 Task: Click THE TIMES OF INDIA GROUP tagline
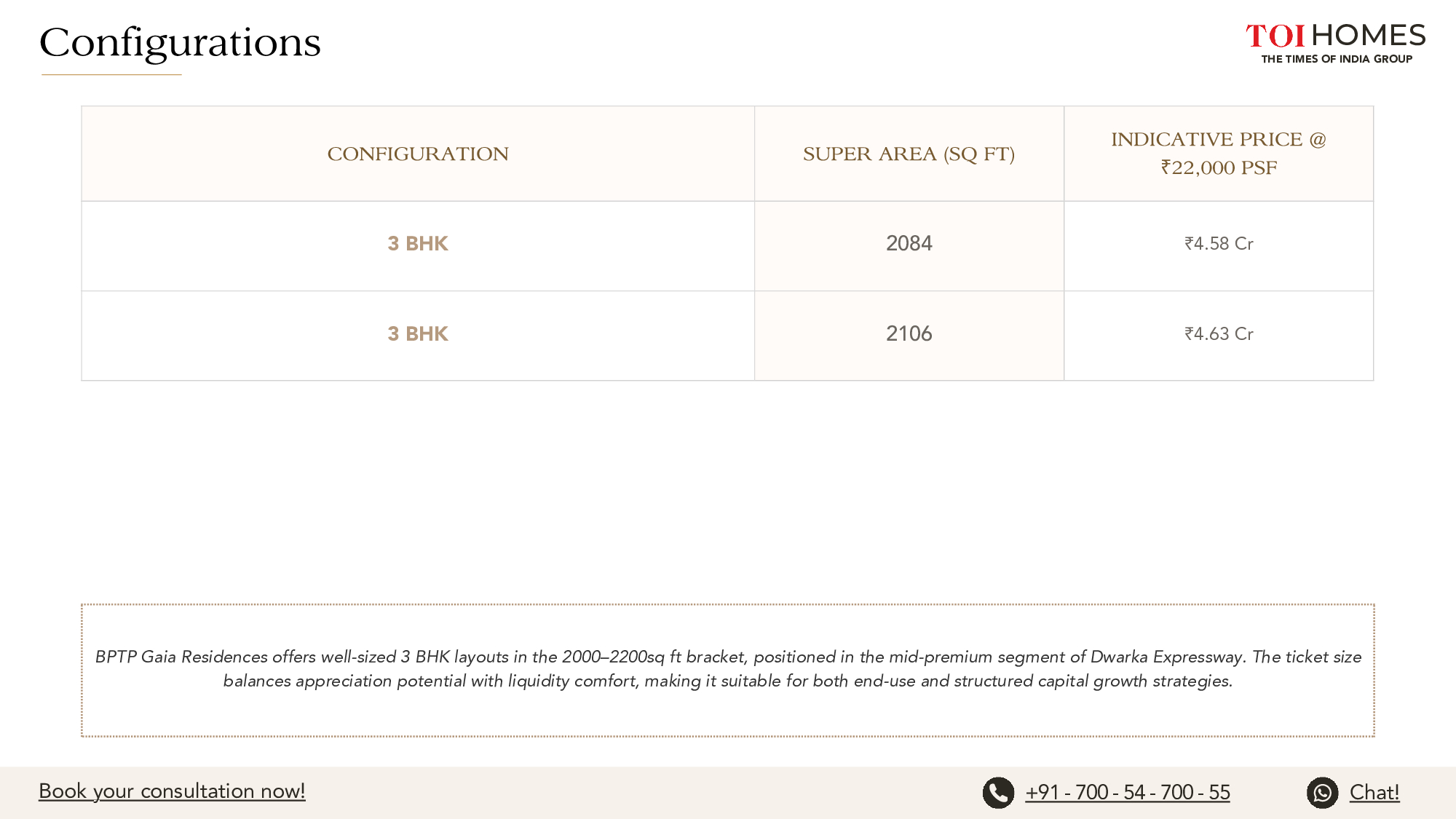click(x=1337, y=59)
